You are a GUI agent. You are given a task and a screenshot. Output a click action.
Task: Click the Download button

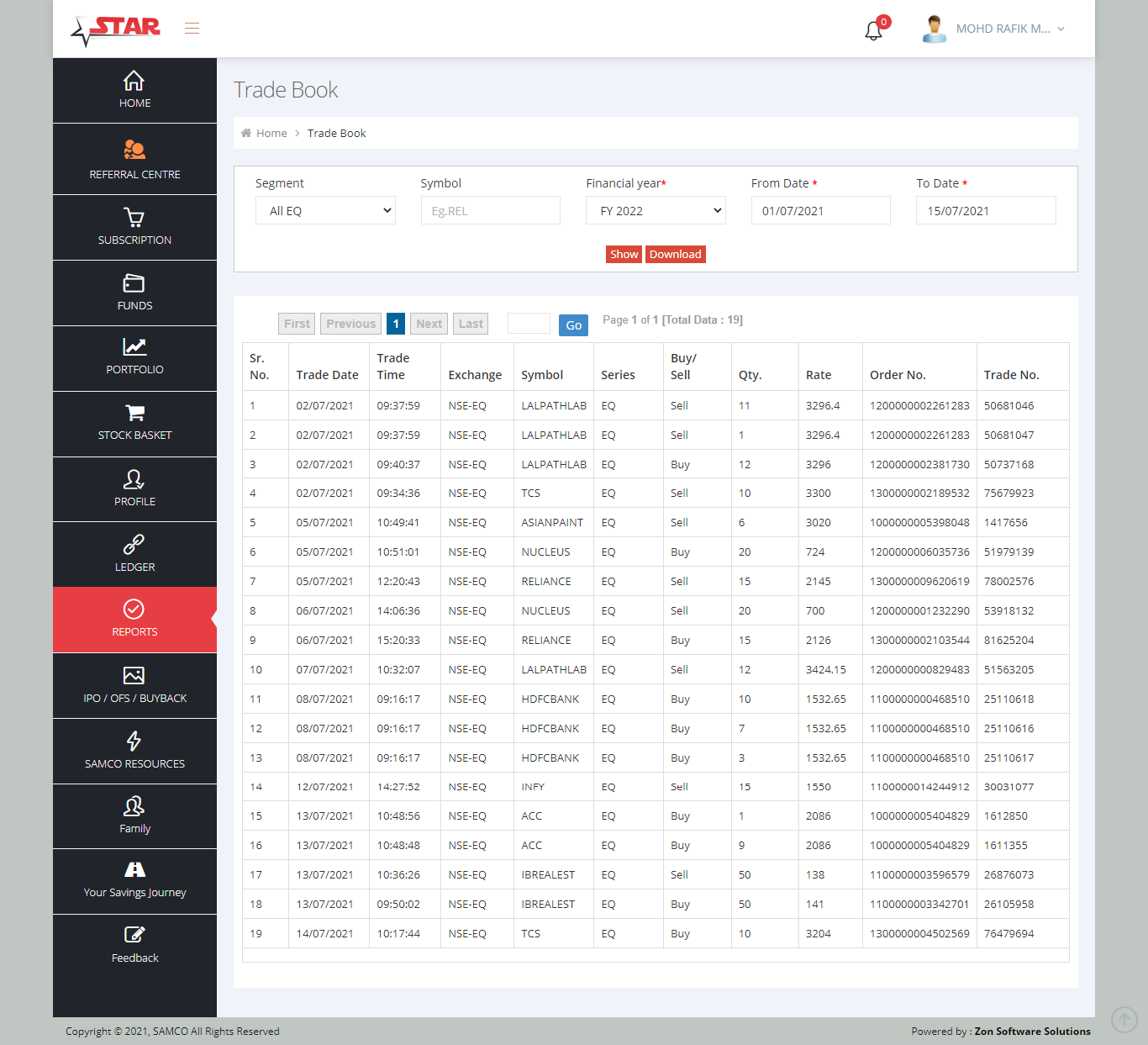click(x=676, y=254)
